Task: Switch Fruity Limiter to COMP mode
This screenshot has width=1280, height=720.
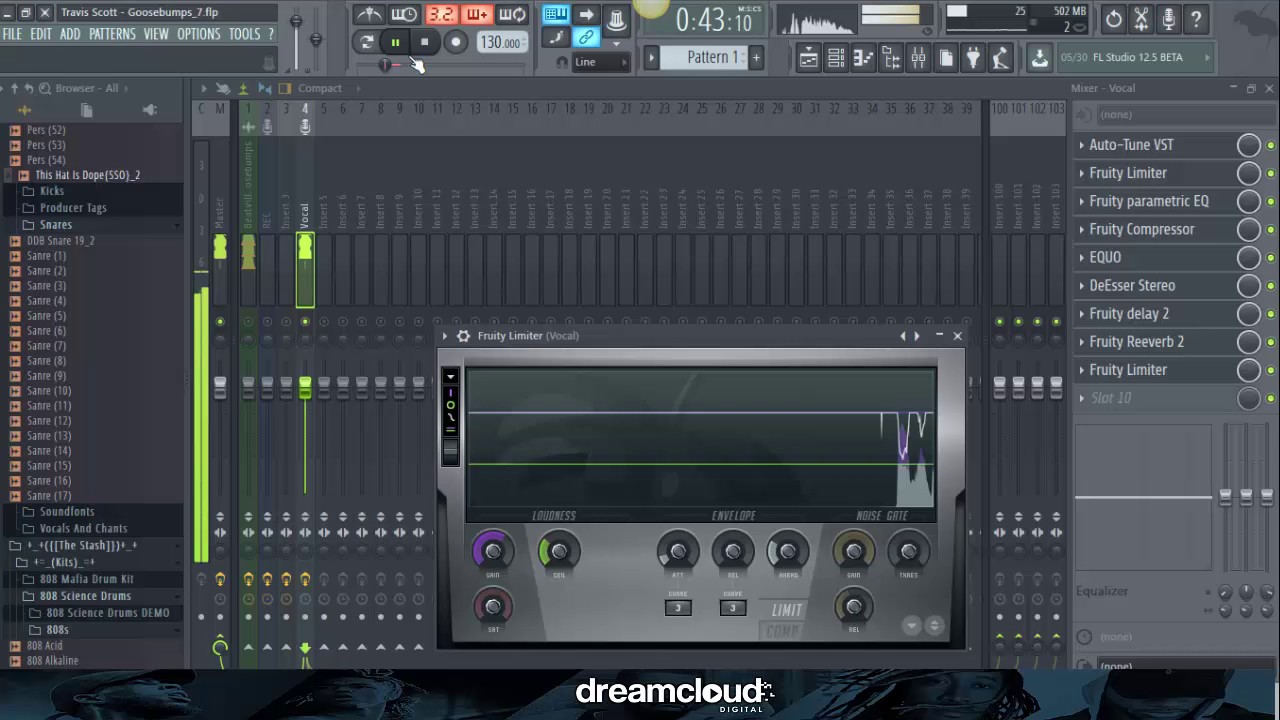Action: [782, 631]
